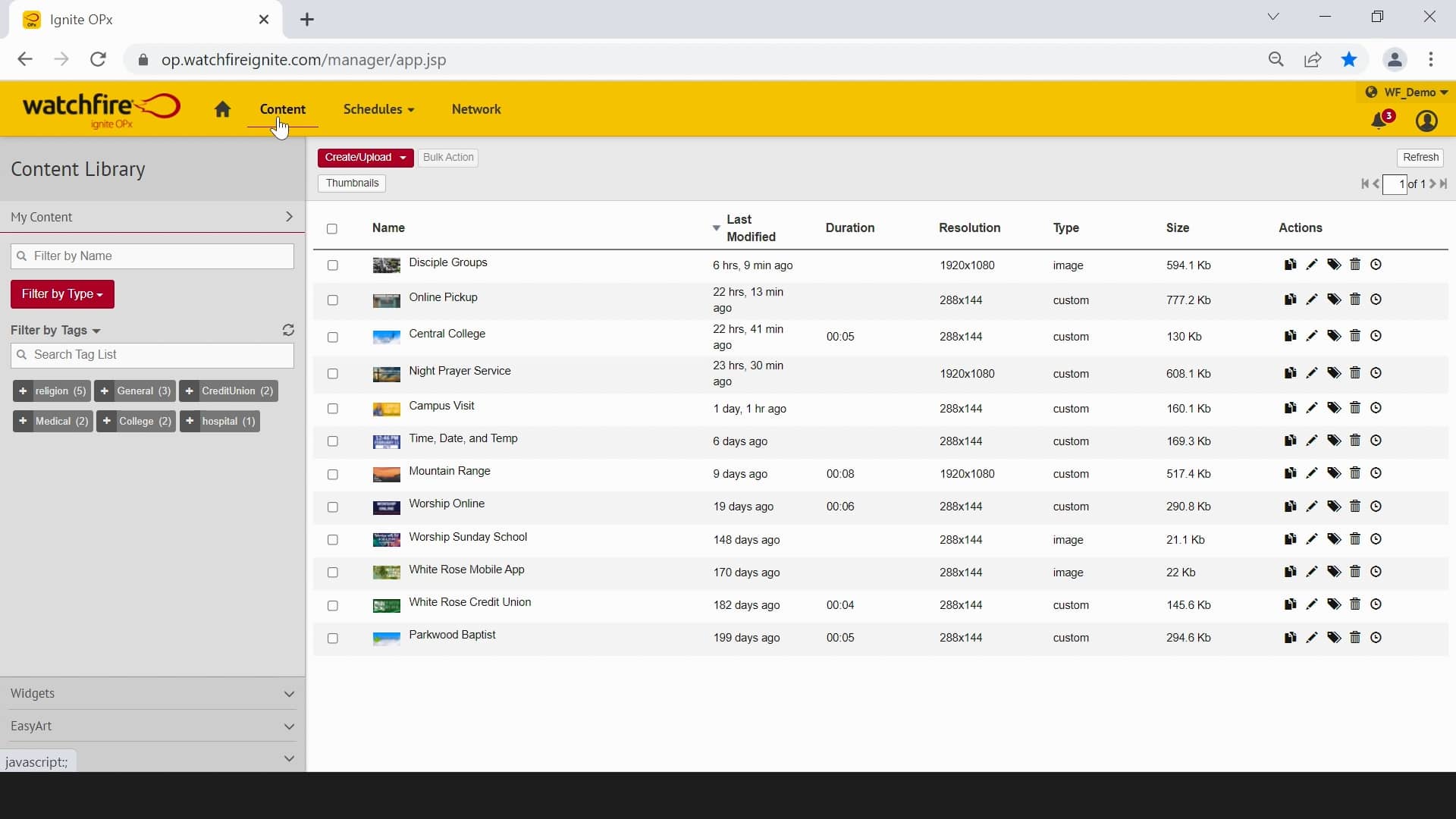Click the copy icon for Disciple Groups
The height and width of the screenshot is (819, 1456).
[1290, 265]
